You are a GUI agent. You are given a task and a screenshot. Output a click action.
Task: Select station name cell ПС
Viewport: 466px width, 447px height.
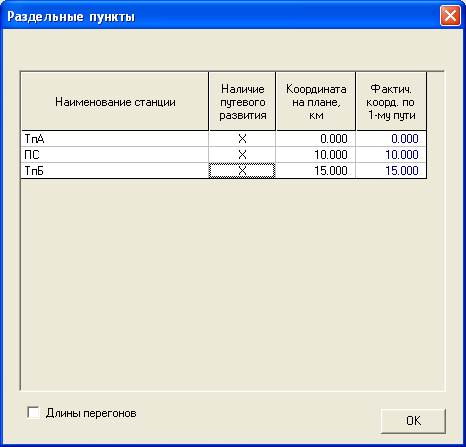tap(115, 155)
